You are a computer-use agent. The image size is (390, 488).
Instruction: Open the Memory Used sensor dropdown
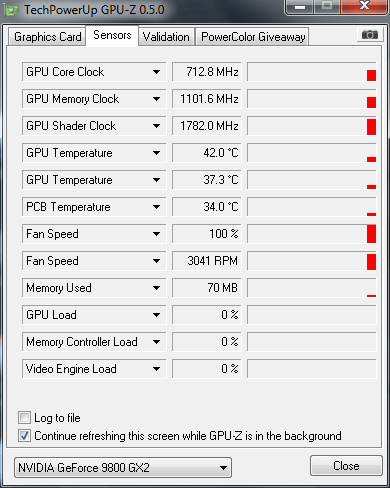(156, 288)
